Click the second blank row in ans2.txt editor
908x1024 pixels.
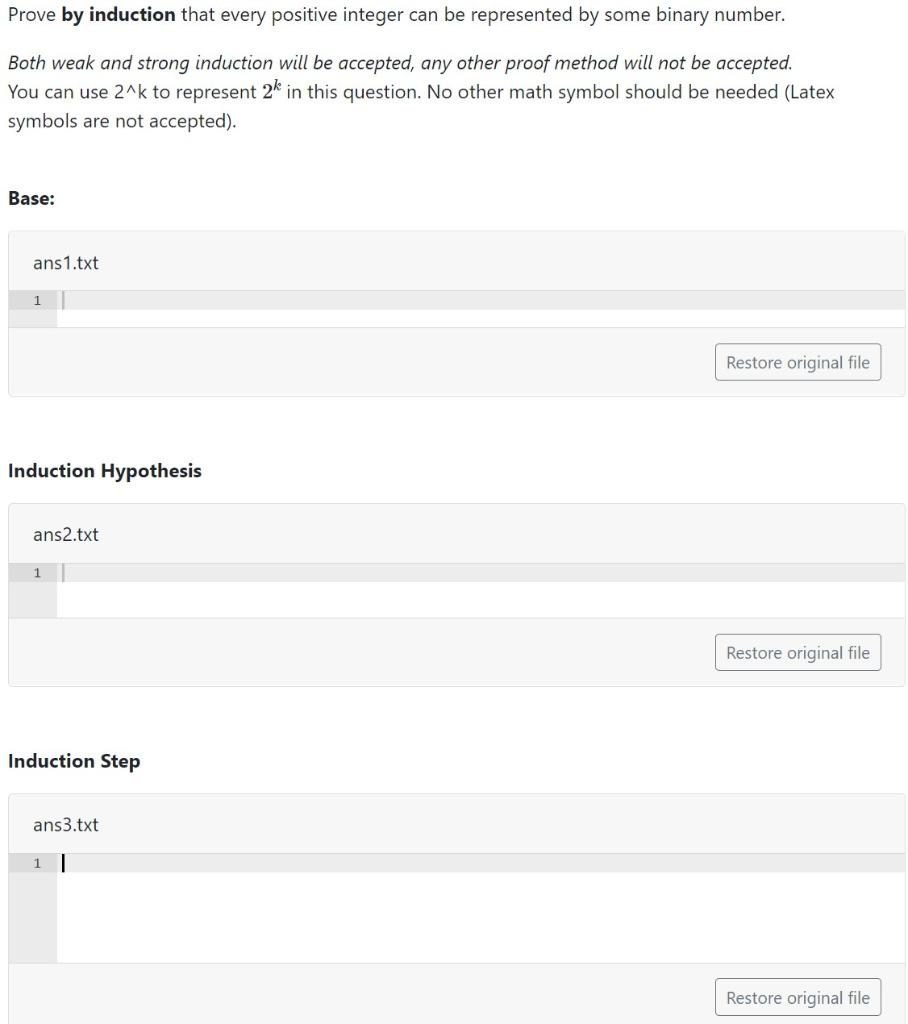400,597
